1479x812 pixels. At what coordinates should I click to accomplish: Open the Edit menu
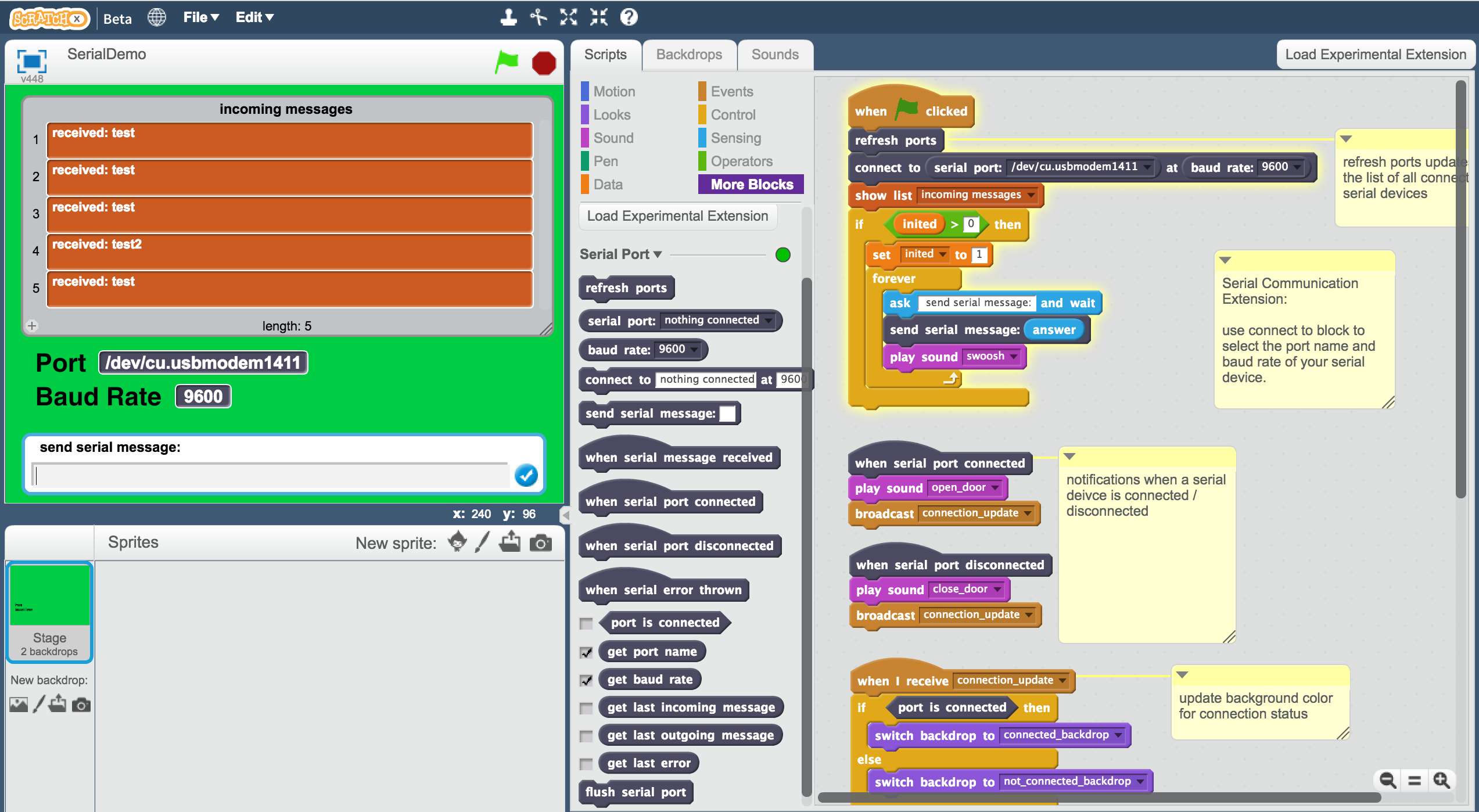(254, 17)
